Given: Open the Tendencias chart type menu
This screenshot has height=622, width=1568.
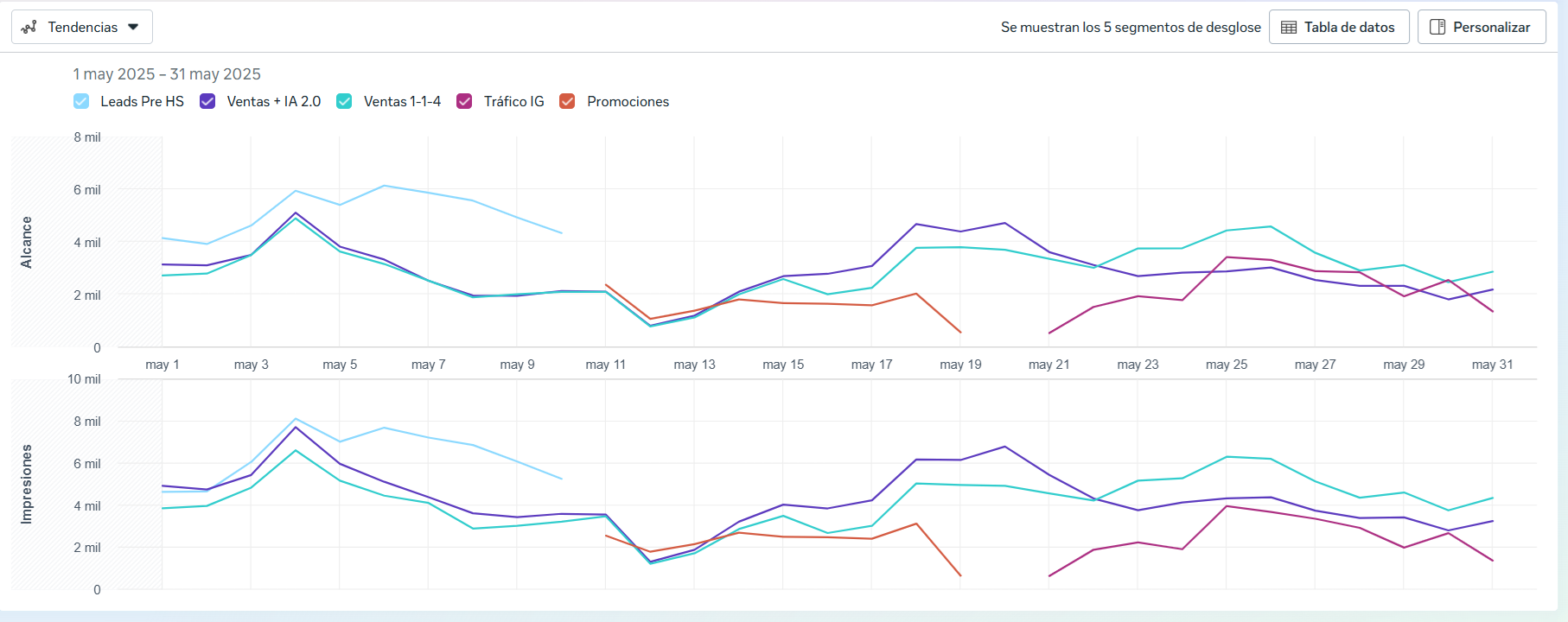Looking at the screenshot, I should [x=82, y=27].
